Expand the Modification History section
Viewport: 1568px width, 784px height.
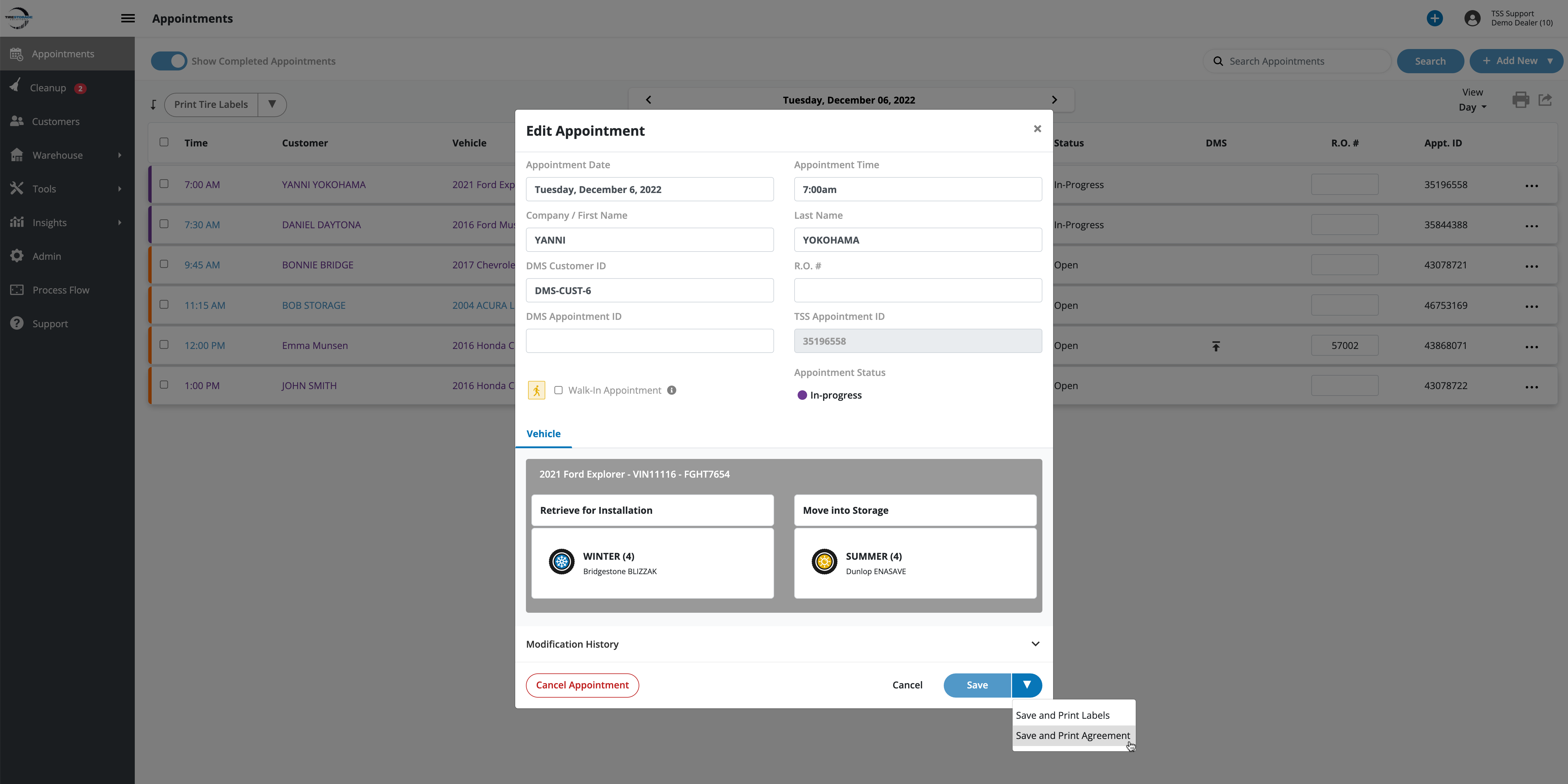pos(1035,644)
